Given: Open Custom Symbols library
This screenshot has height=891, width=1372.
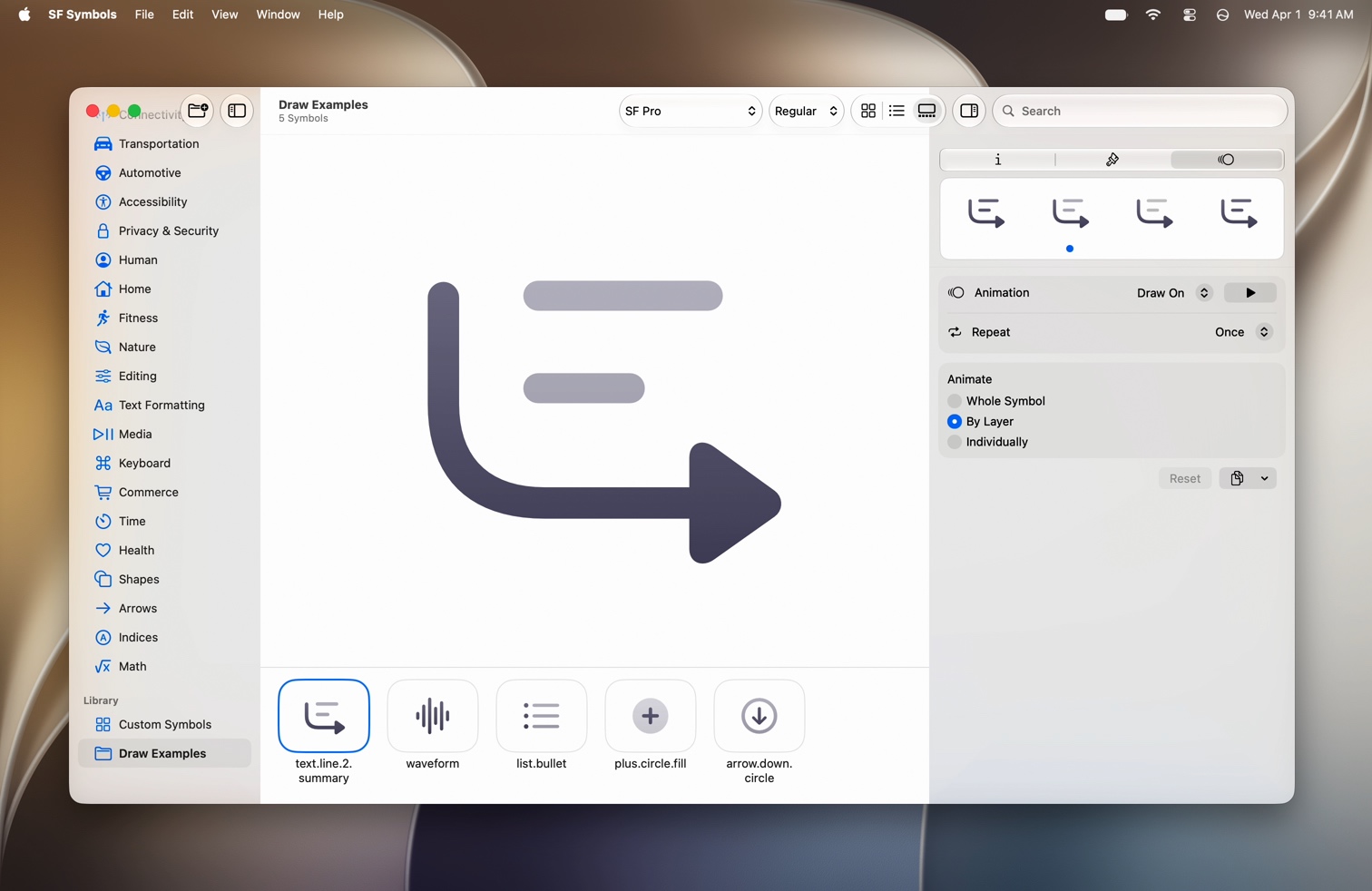Looking at the screenshot, I should pyautogui.click(x=164, y=724).
